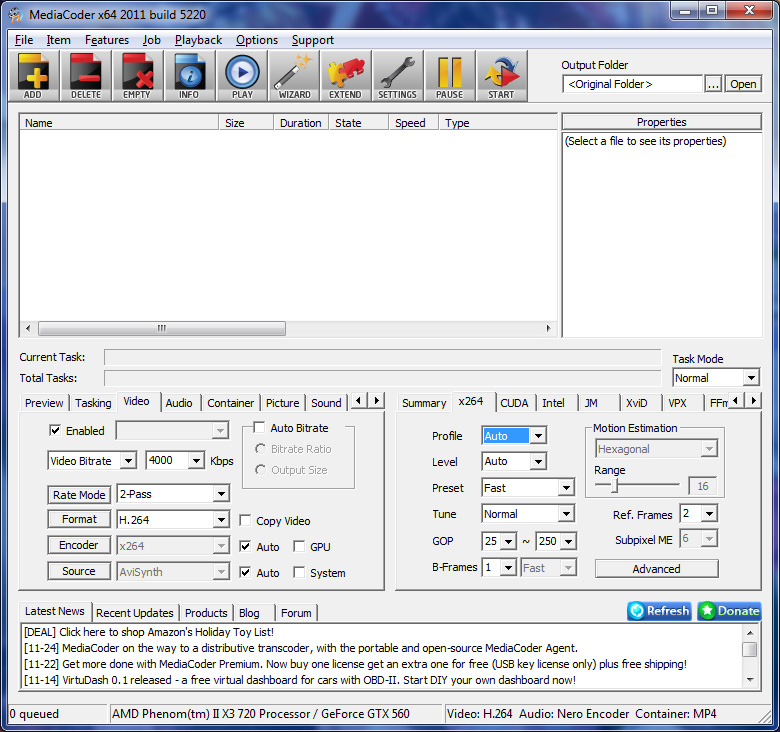This screenshot has height=732, width=780.
Task: Select the Output Size radio button
Action: tap(260, 469)
